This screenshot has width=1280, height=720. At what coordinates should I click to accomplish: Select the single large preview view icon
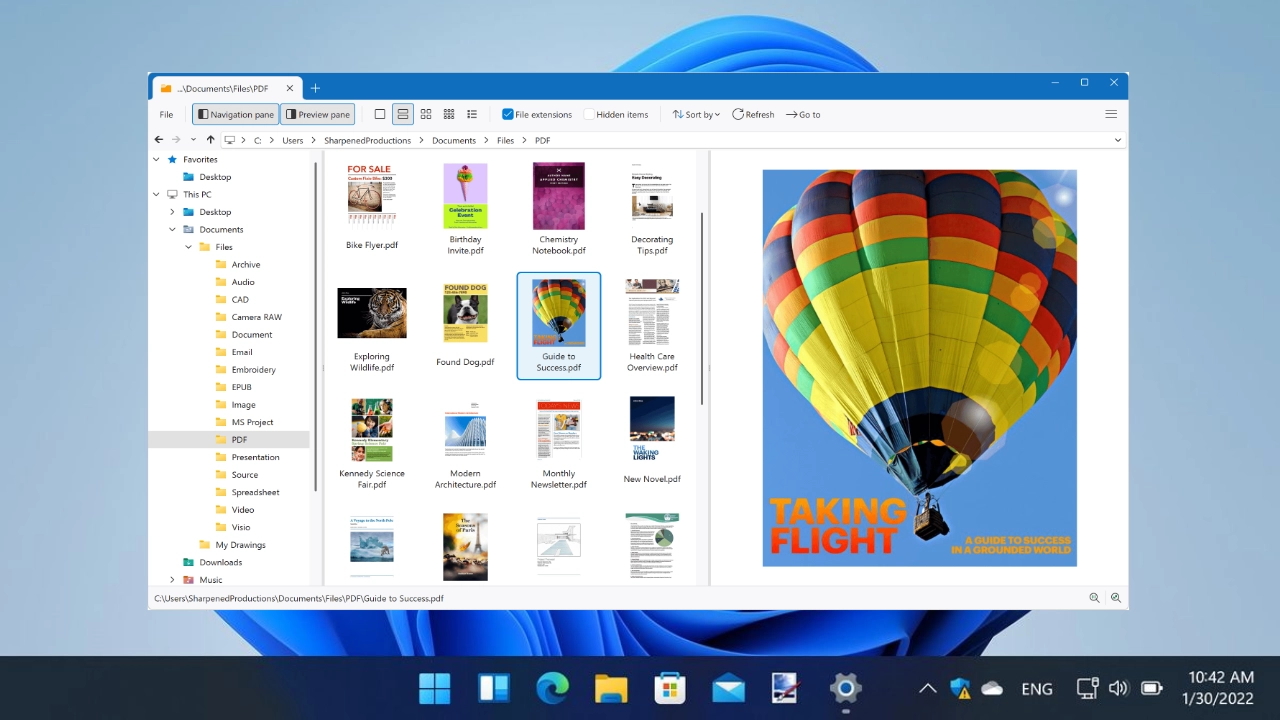tap(380, 114)
